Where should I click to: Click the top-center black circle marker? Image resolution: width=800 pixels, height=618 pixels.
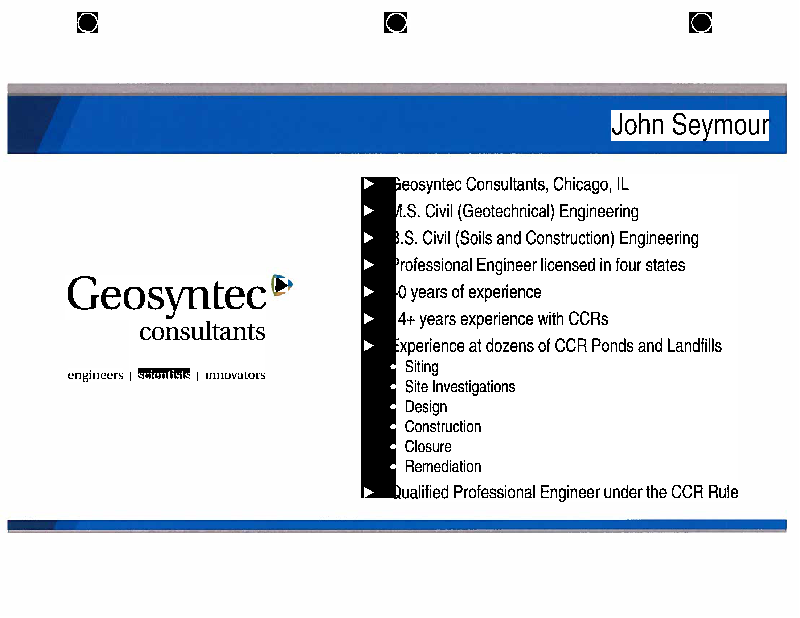396,23
